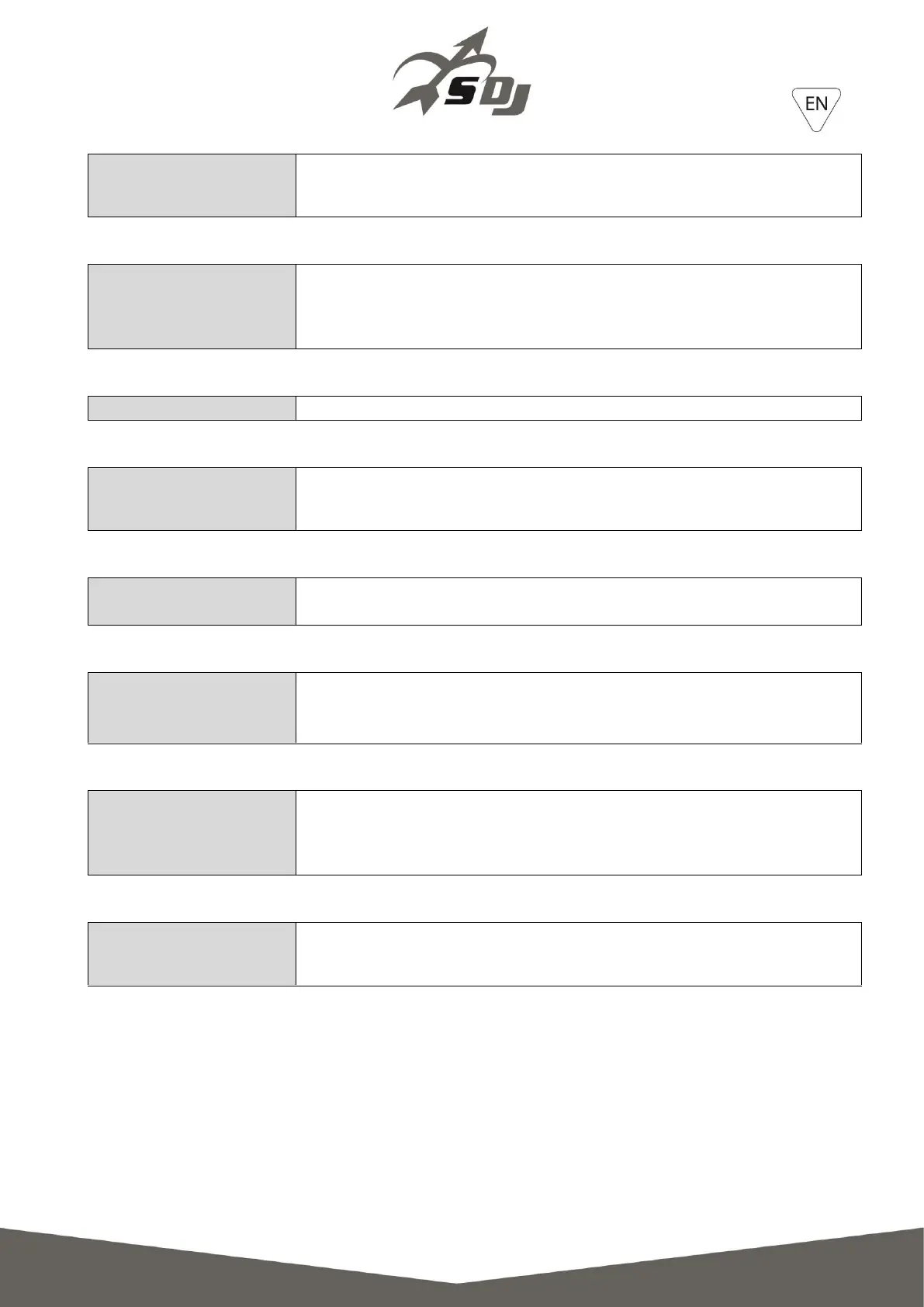Click the gray cell of the first table
The image size is (924, 1307).
pos(192,185)
